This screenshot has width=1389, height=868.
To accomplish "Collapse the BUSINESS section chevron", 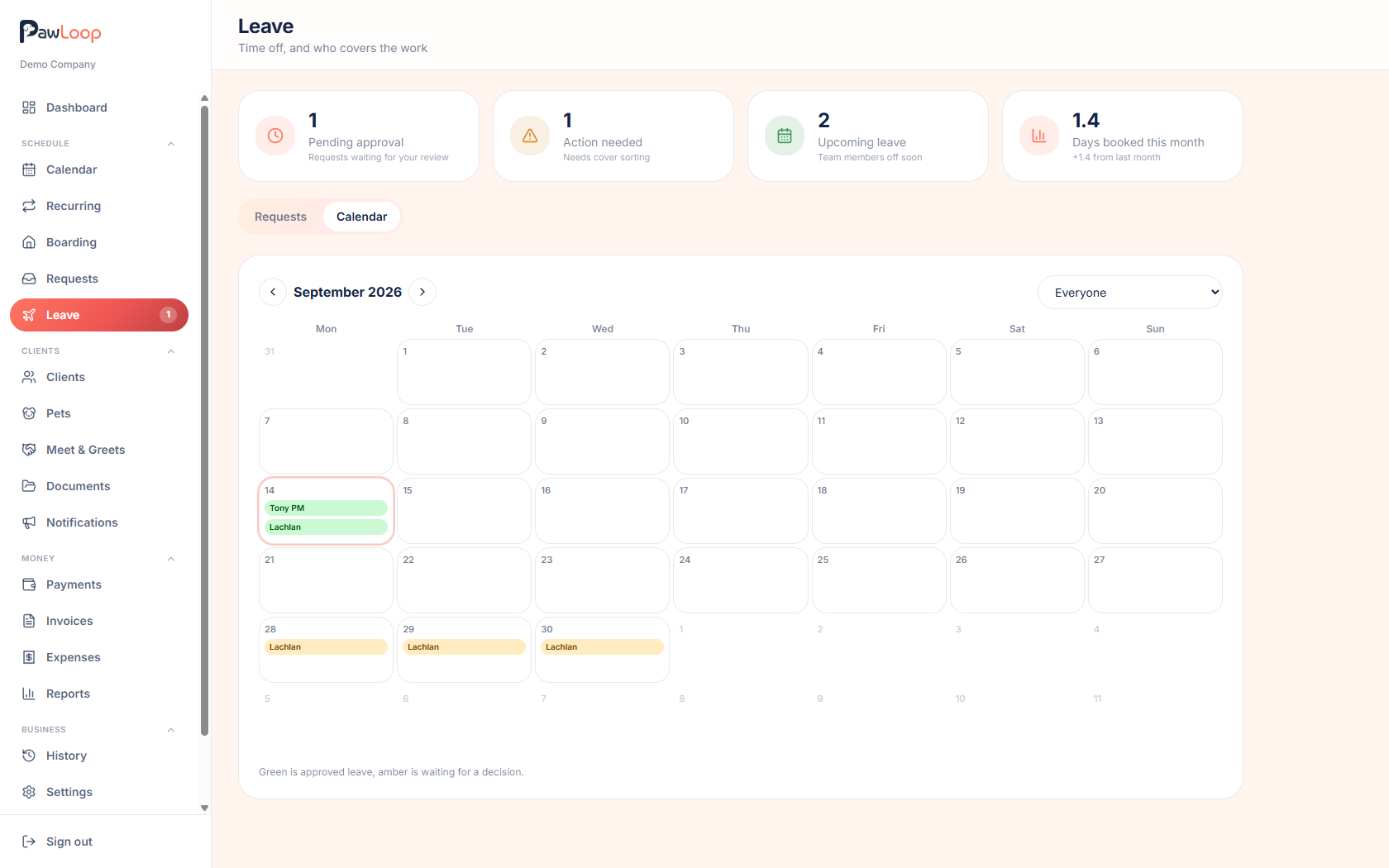I will [x=171, y=730].
